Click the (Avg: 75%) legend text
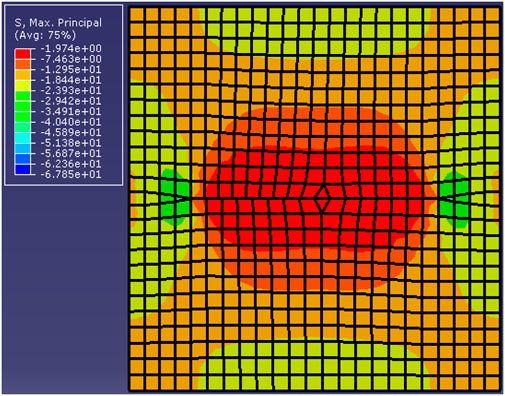The width and height of the screenshot is (505, 396). point(45,35)
